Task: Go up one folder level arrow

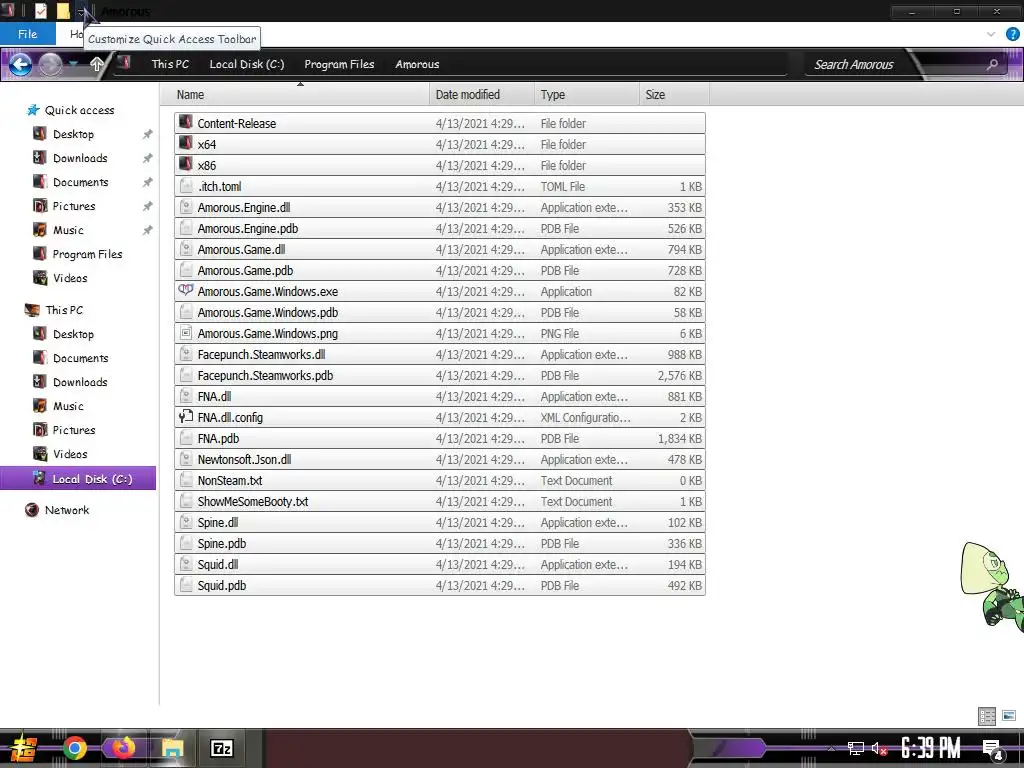Action: pyautogui.click(x=97, y=64)
